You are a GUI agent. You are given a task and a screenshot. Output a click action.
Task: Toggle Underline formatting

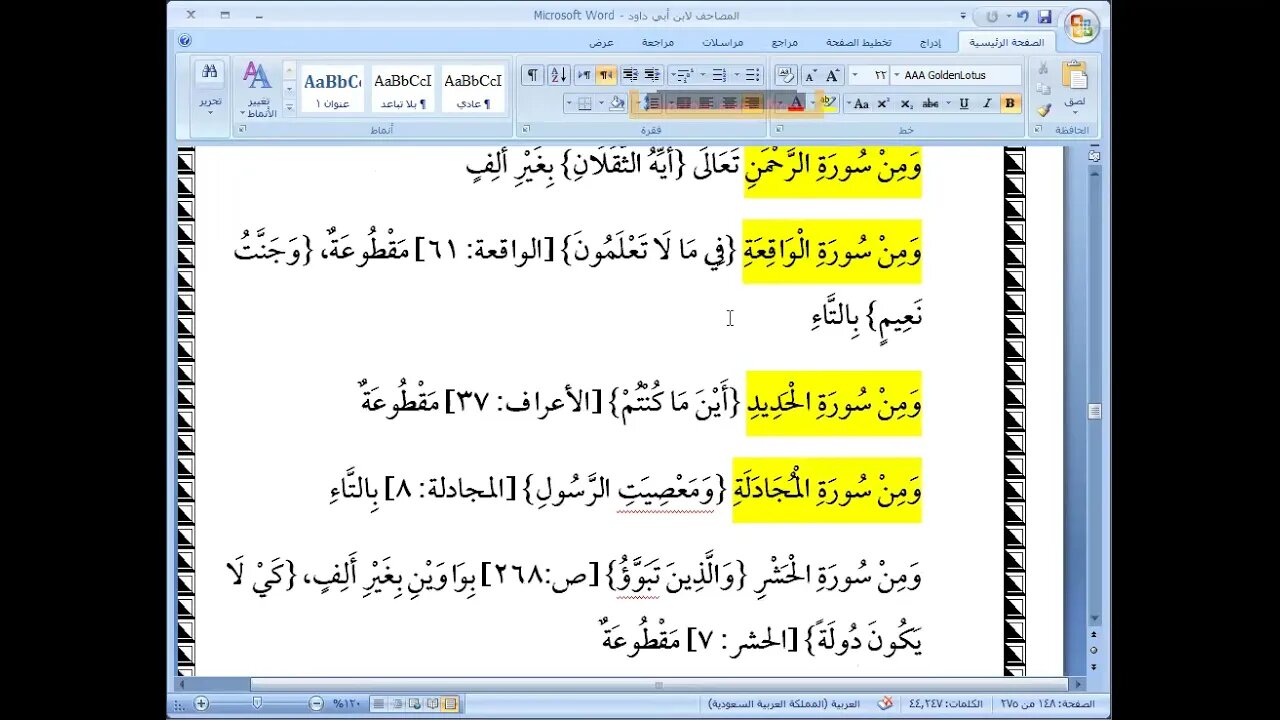(964, 103)
